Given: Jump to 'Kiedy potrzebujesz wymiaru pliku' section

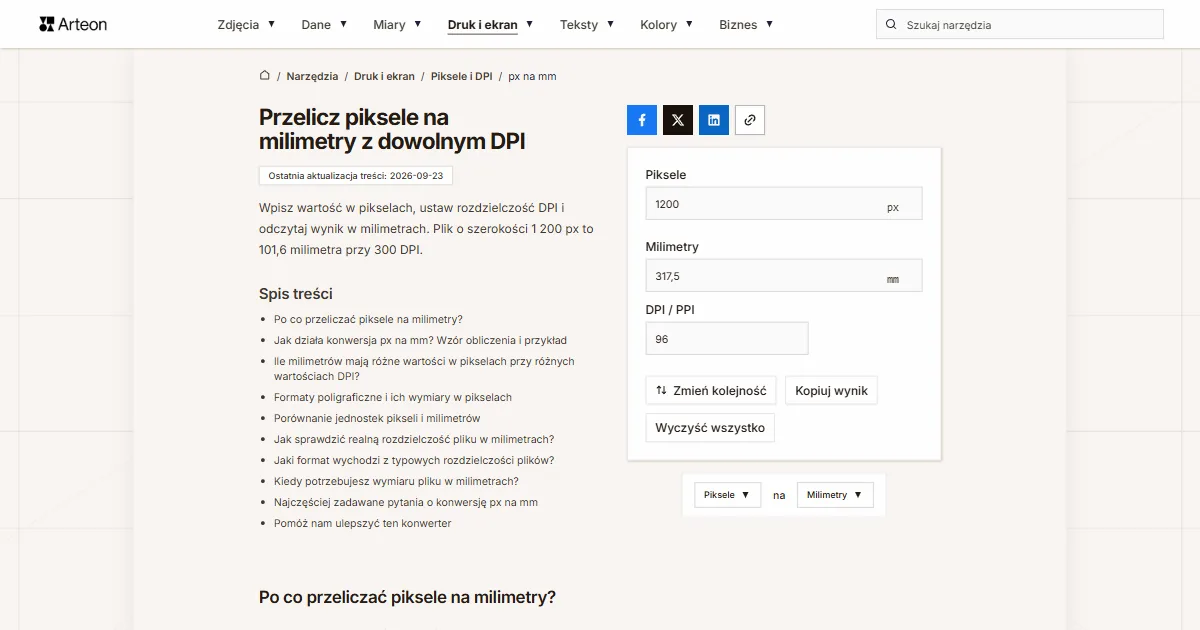Looking at the screenshot, I should click(396, 481).
